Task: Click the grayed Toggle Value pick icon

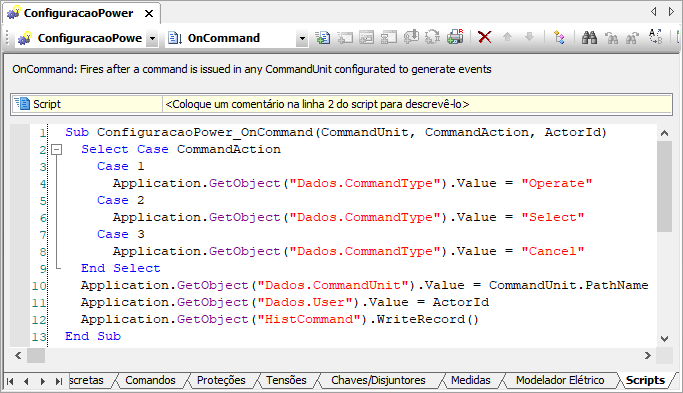Action: [433, 37]
